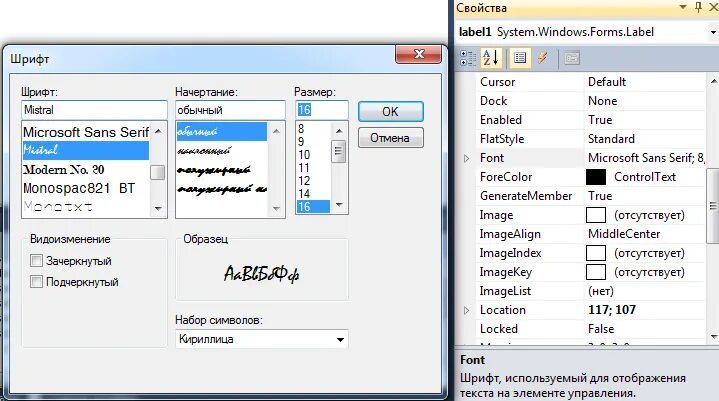Click the ImageAlign value MiddleCenter

pos(624,234)
